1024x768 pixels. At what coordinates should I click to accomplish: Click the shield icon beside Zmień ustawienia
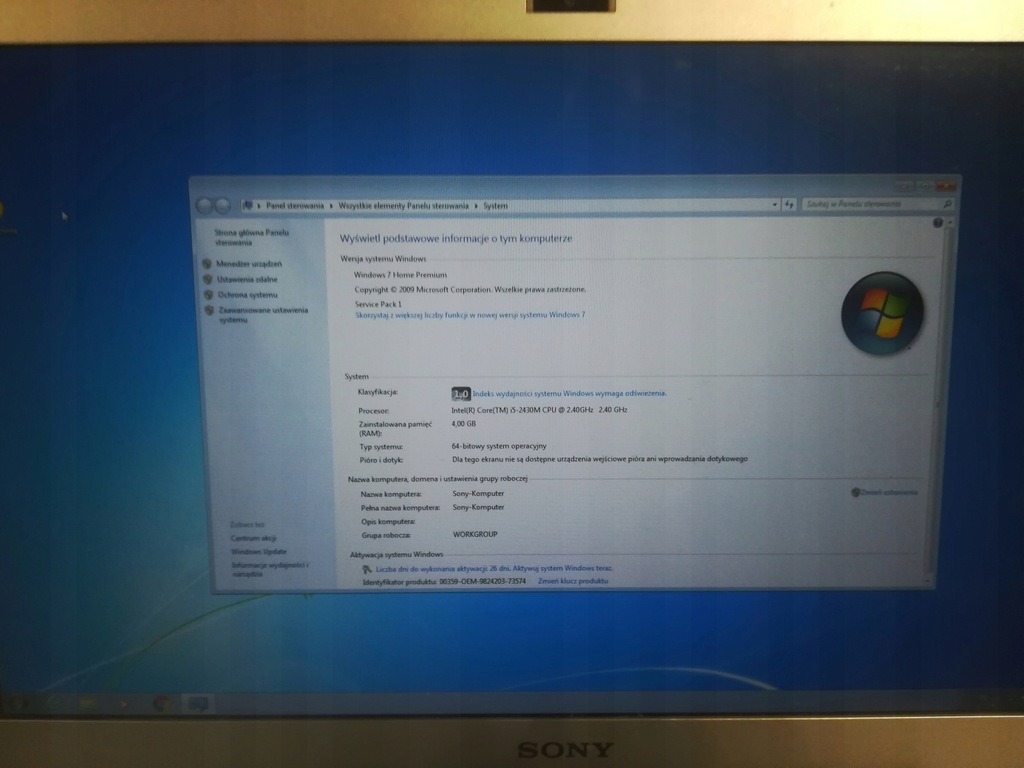856,492
